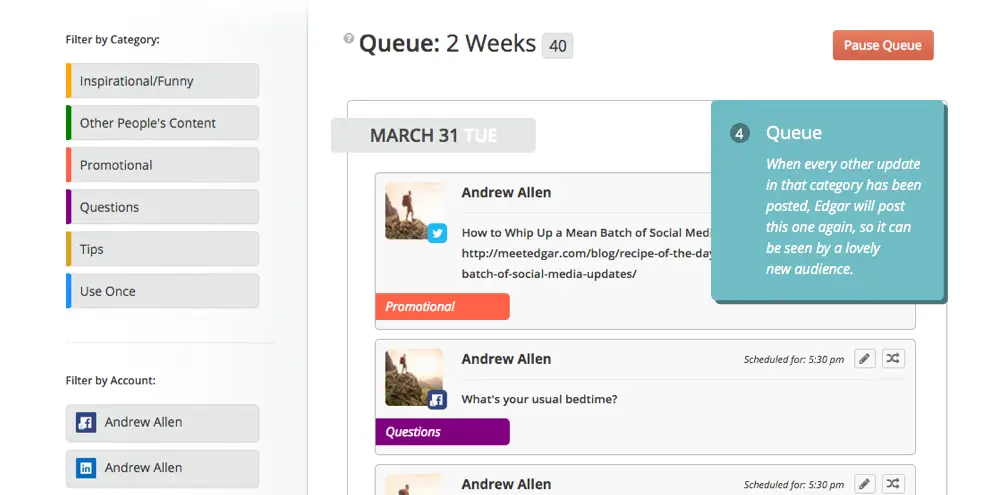1000x495 pixels.
Task: Click the orange Promotional tag on first post
Action: tap(443, 307)
